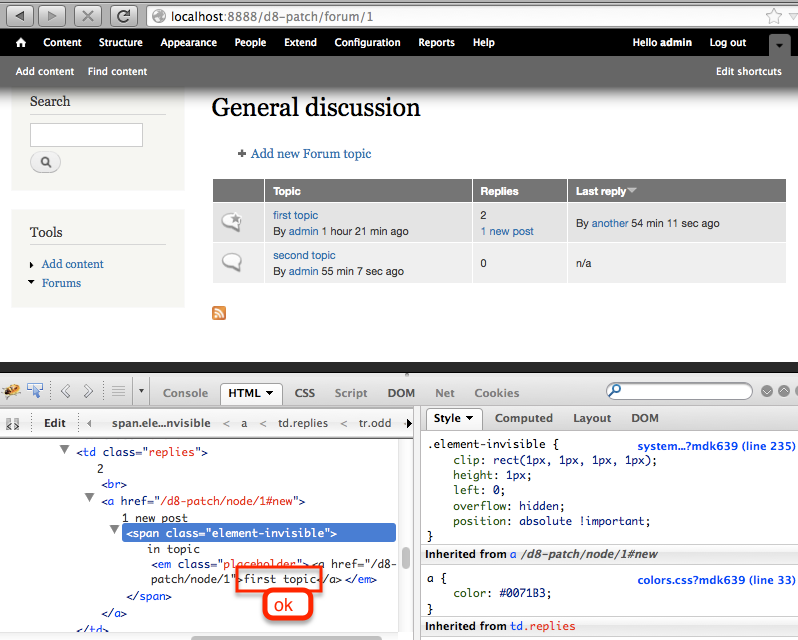798x640 pixels.
Task: Click the Firebug bug icon
Action: [x=11, y=391]
